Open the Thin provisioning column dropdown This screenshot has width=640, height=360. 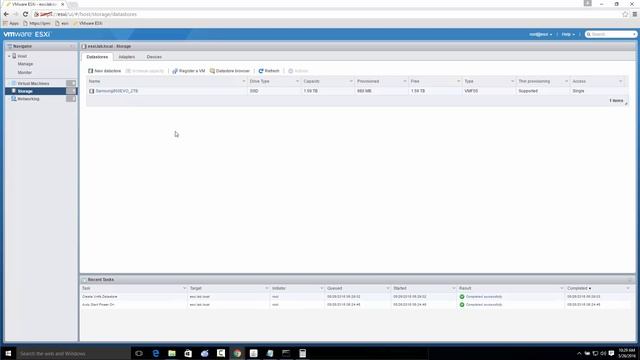pyautogui.click(x=566, y=81)
